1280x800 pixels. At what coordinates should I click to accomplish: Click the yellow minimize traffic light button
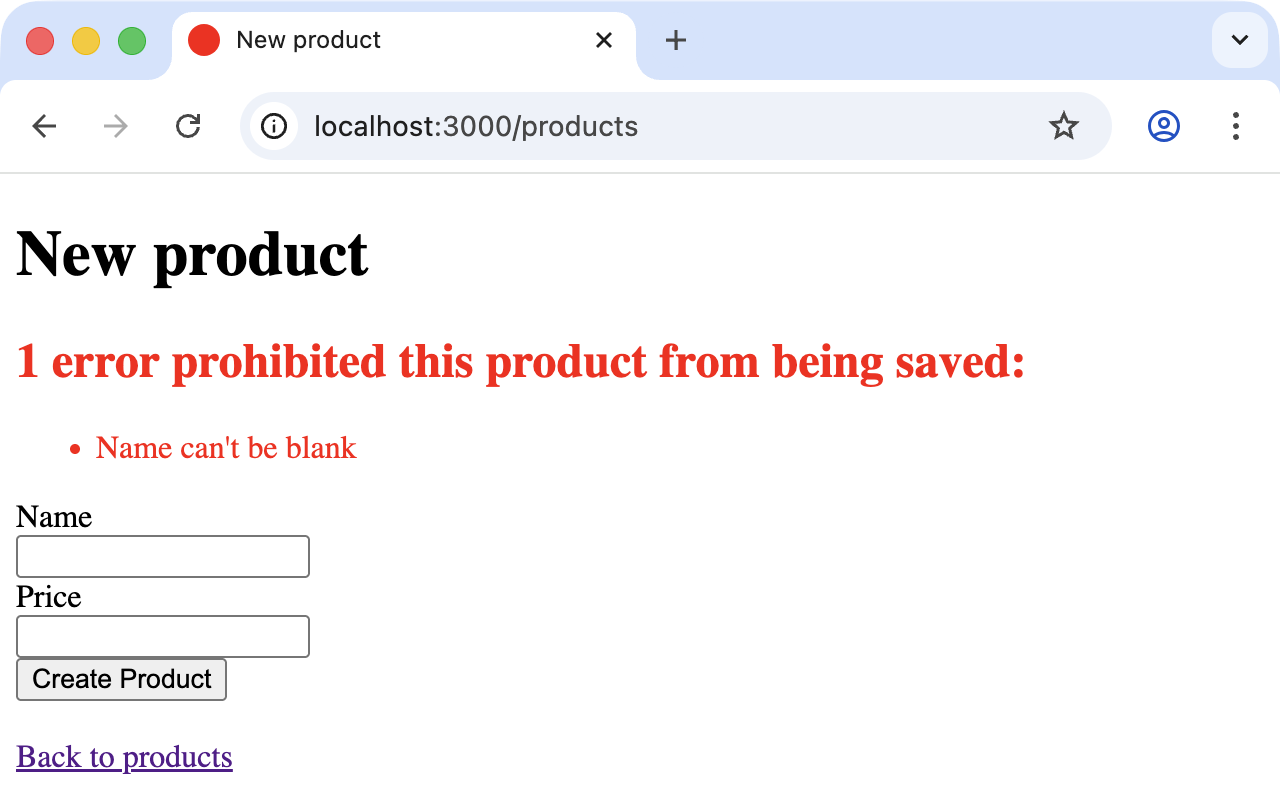coord(86,40)
